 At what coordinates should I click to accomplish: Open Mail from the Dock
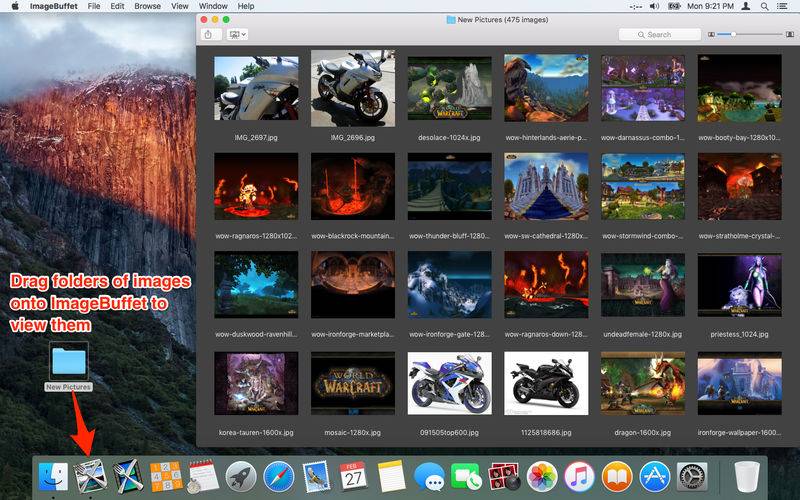coord(316,477)
